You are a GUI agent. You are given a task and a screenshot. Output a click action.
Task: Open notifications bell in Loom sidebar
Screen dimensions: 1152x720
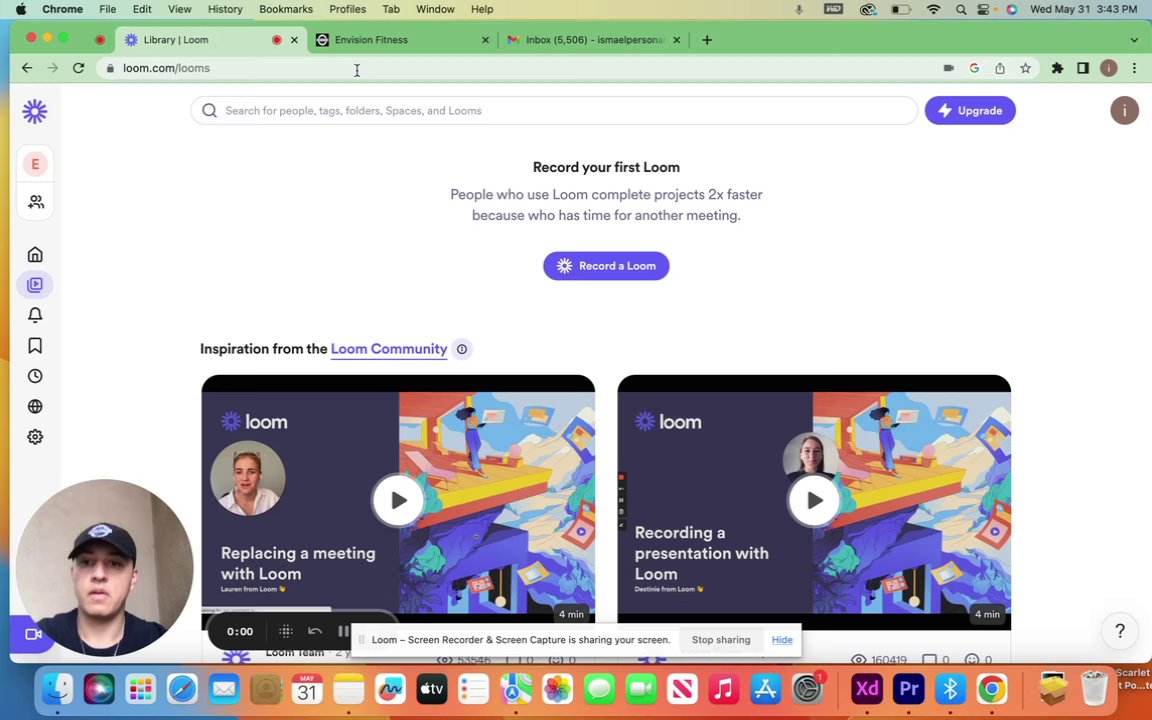35,315
